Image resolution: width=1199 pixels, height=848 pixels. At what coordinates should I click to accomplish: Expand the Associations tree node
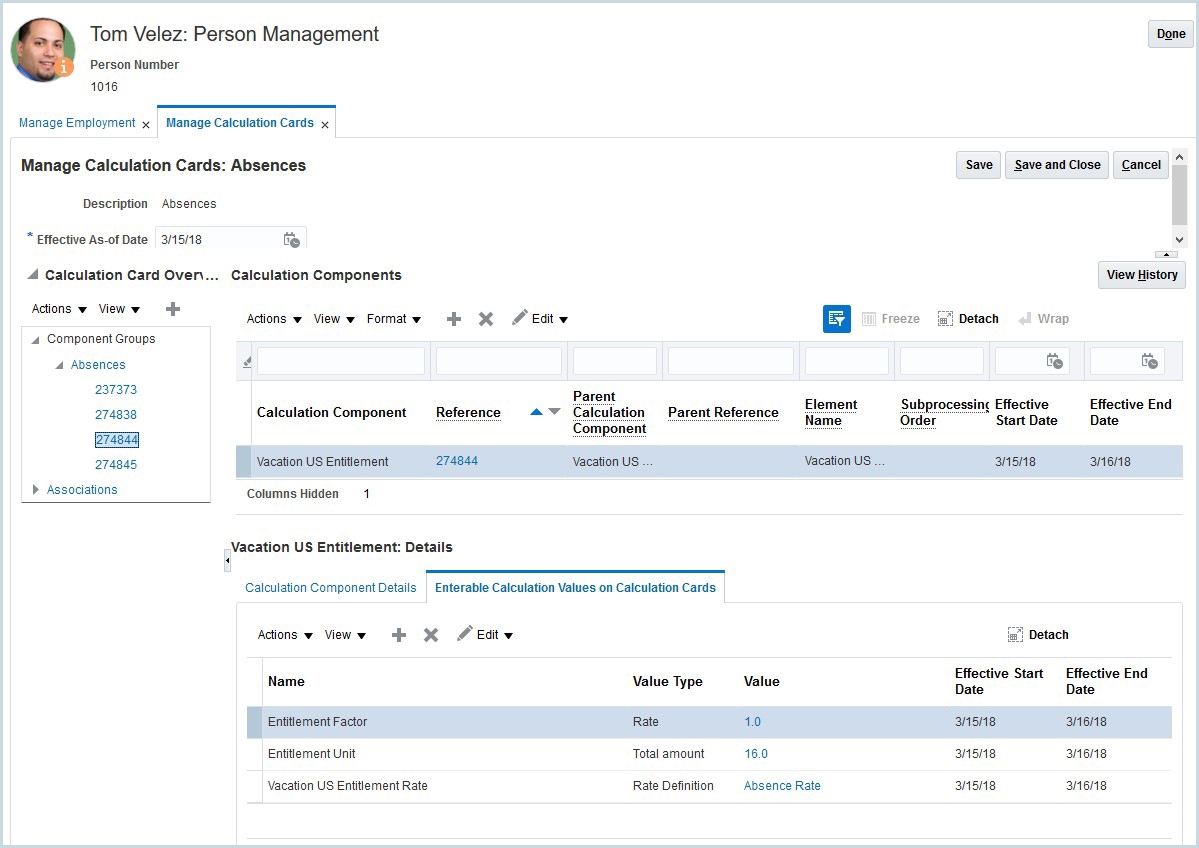point(37,490)
